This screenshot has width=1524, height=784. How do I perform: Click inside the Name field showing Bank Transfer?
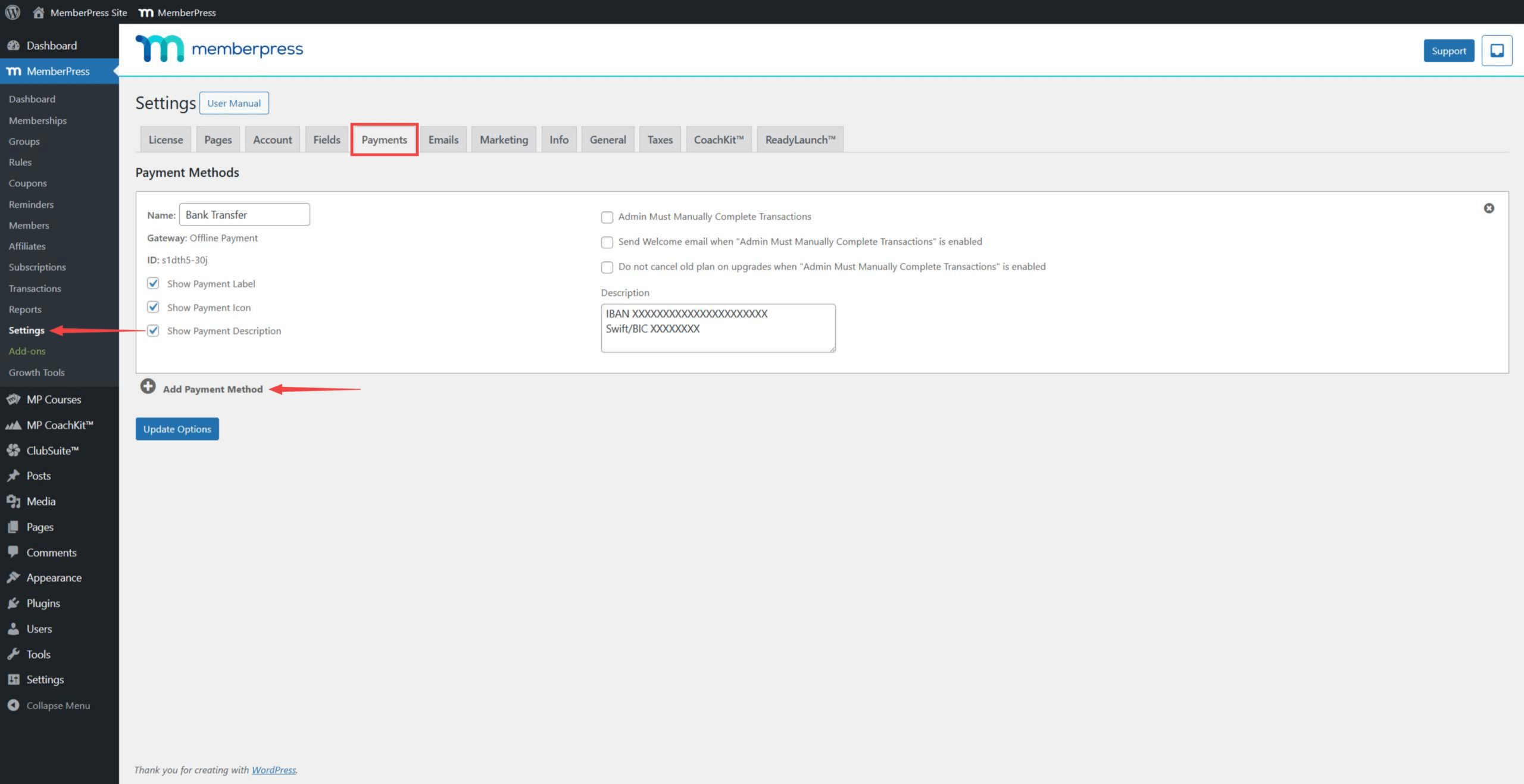click(x=244, y=214)
